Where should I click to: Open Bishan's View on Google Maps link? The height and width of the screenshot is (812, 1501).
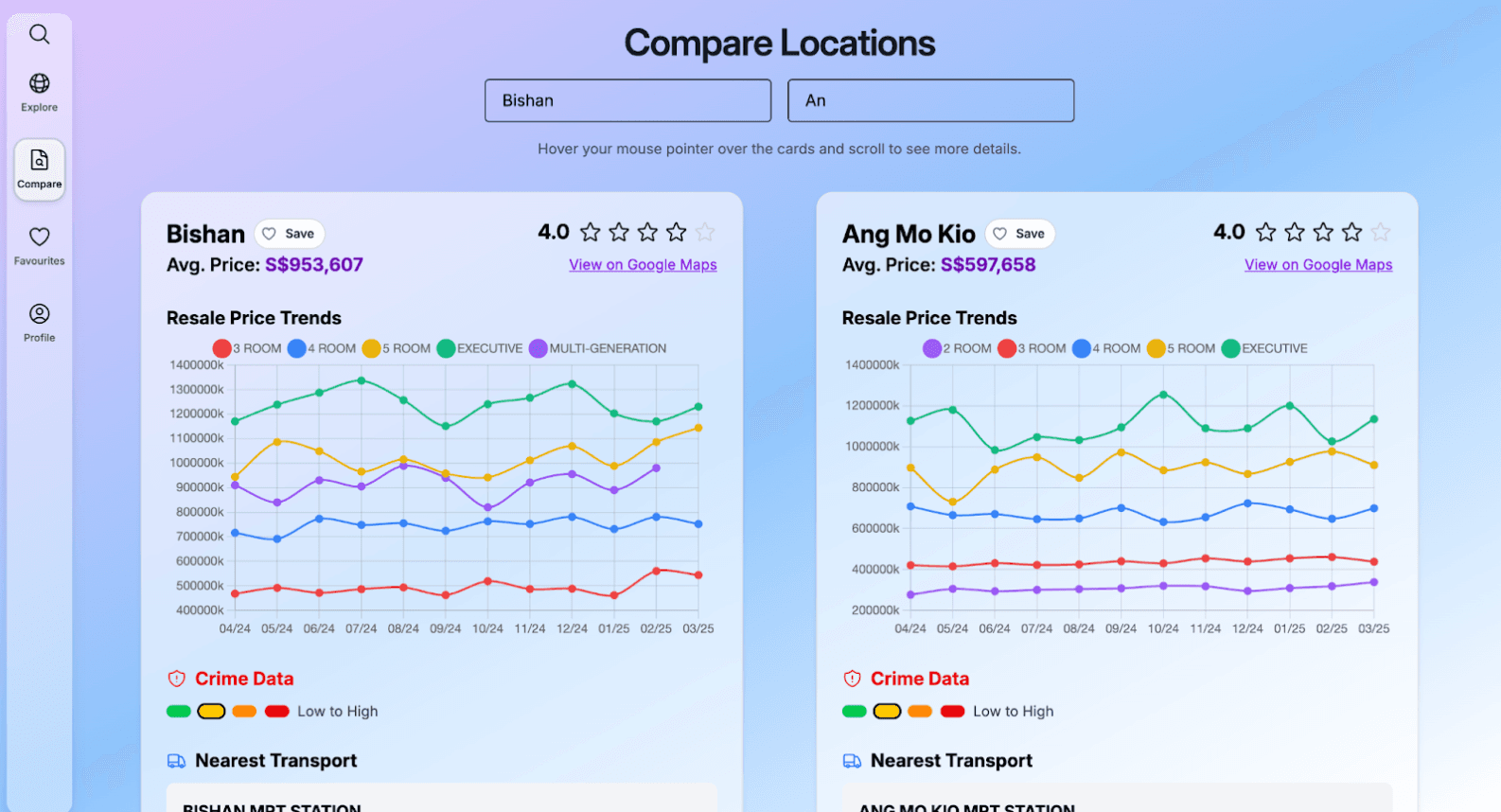pos(643,265)
